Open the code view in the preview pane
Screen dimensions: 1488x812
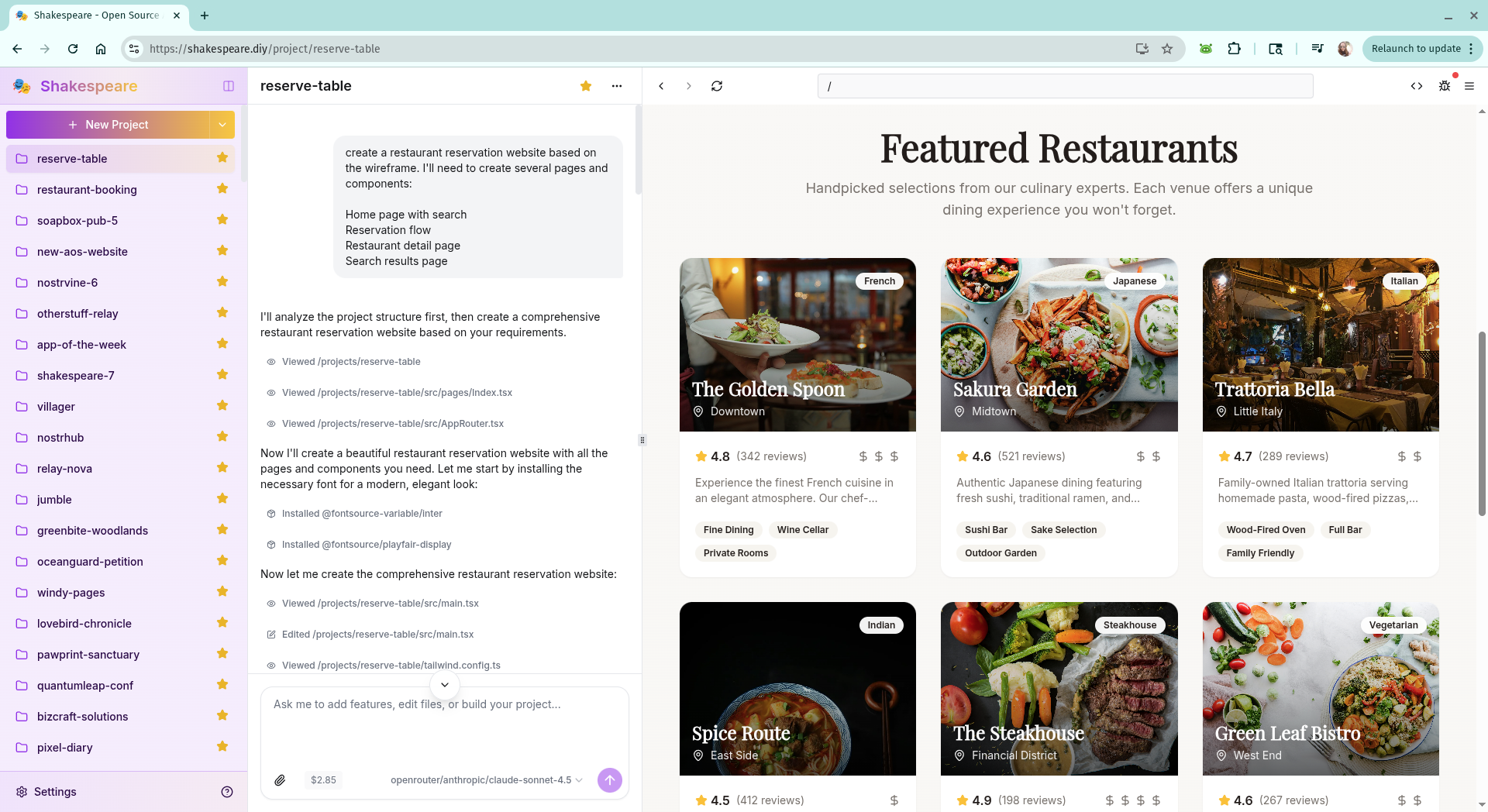click(1416, 86)
